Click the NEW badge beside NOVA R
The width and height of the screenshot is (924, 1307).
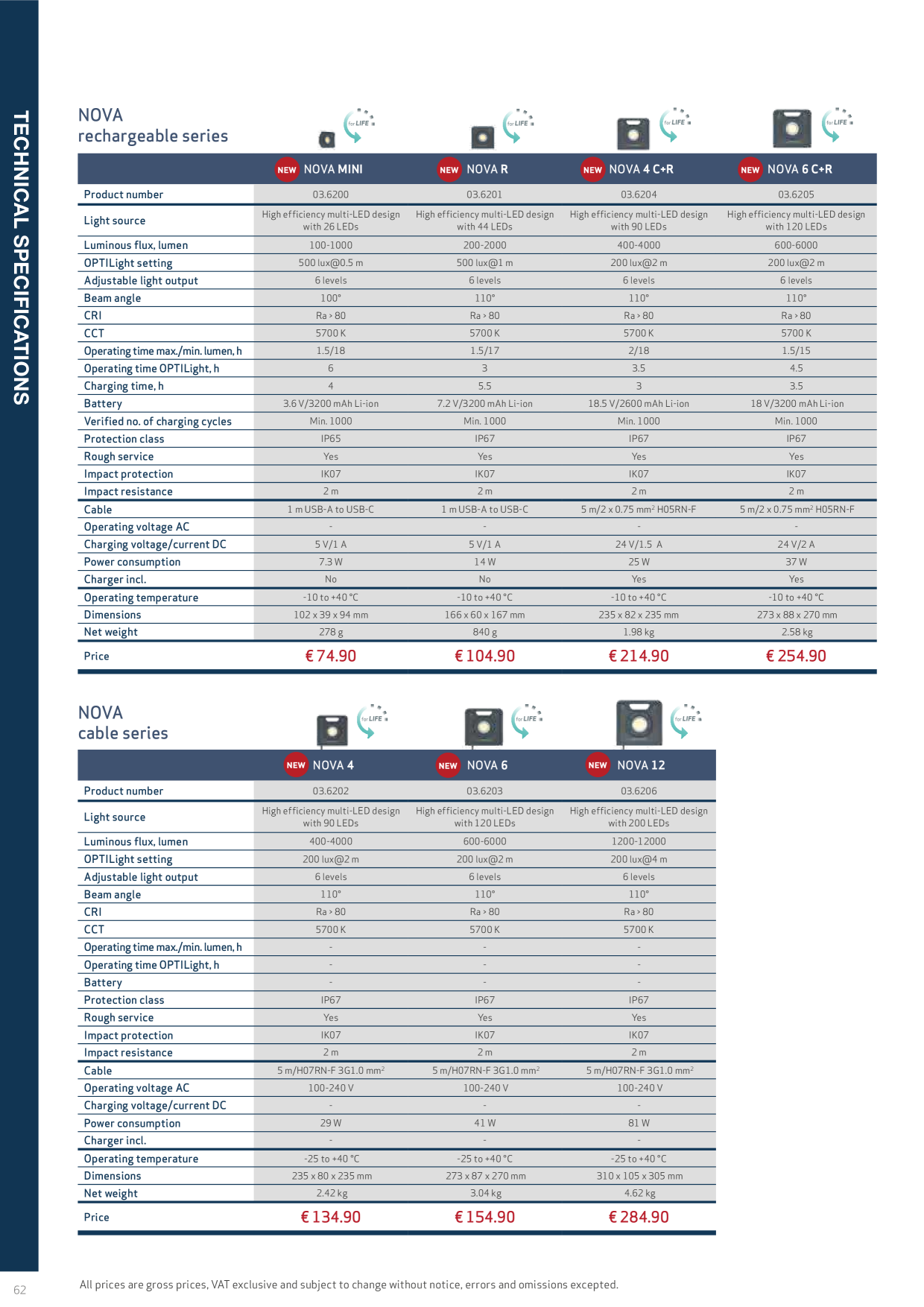[449, 169]
